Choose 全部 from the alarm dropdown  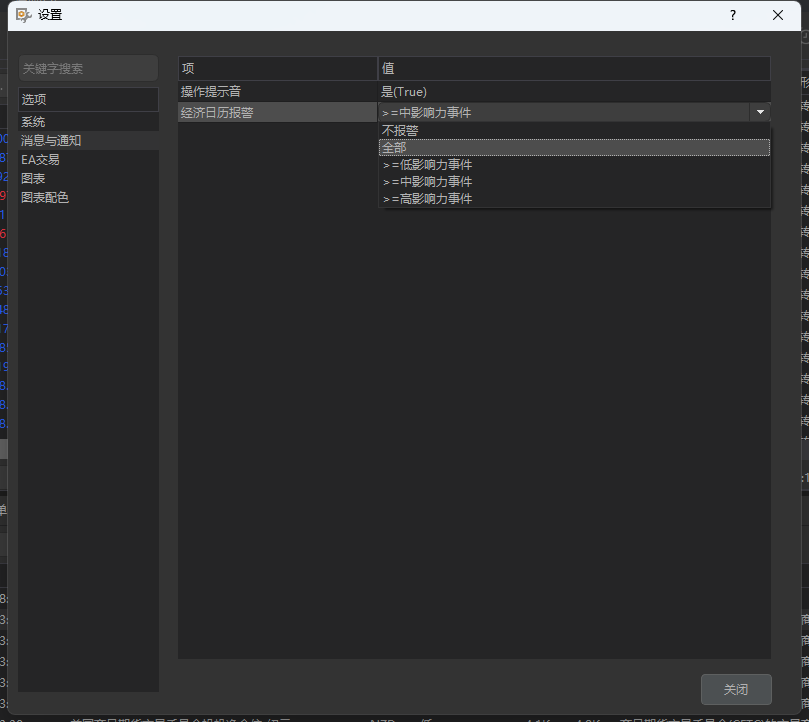point(394,147)
